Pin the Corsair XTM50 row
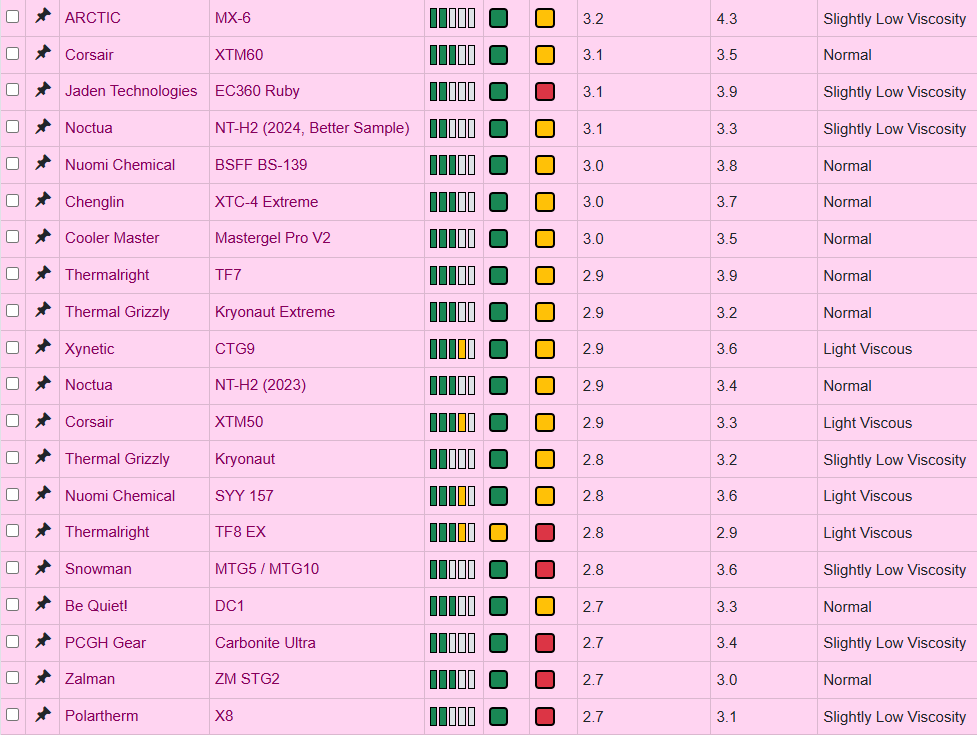Image resolution: width=977 pixels, height=736 pixels. point(42,421)
